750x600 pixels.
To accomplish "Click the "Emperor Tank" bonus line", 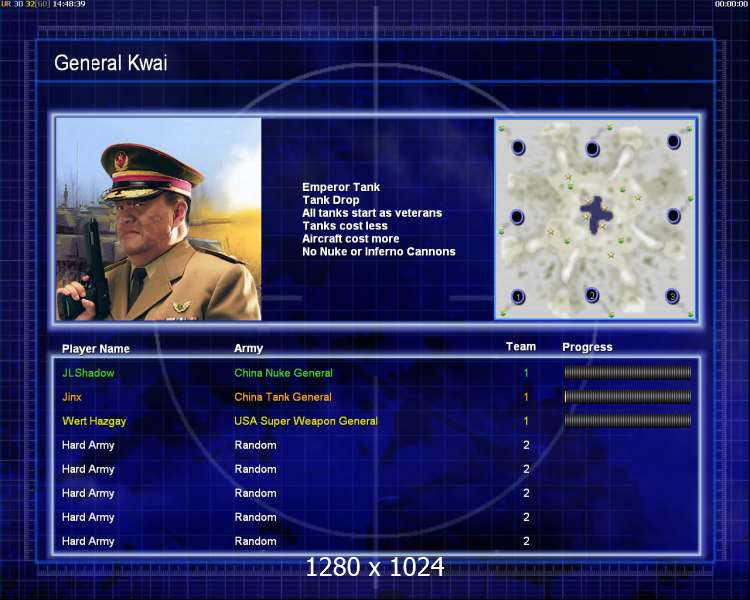I will [341, 187].
